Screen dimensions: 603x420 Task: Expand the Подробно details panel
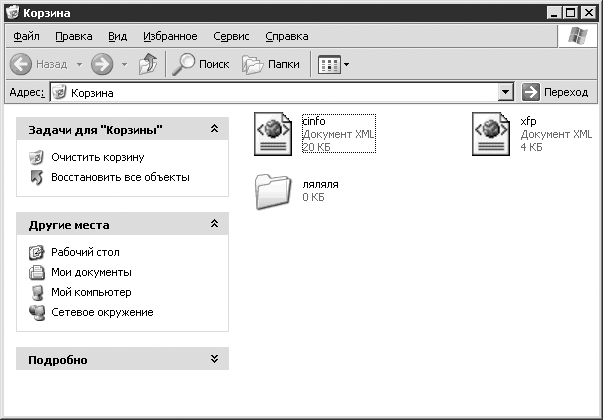[214, 359]
